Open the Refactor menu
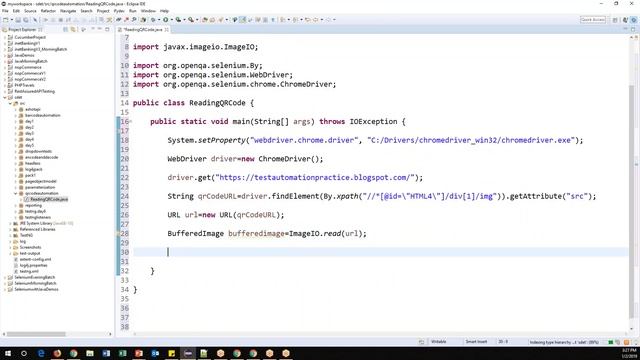640x360 pixels. [x=48, y=11]
